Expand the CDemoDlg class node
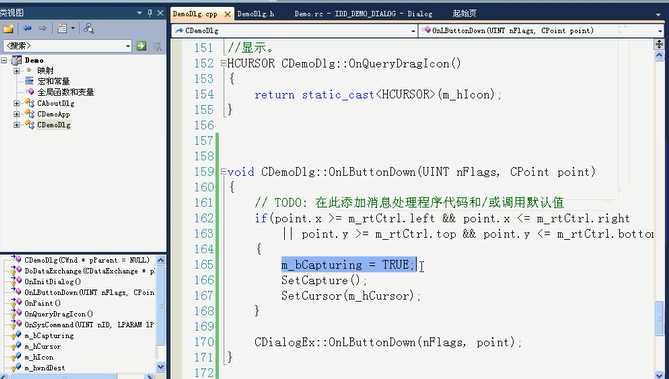The image size is (669, 379). click(x=17, y=125)
